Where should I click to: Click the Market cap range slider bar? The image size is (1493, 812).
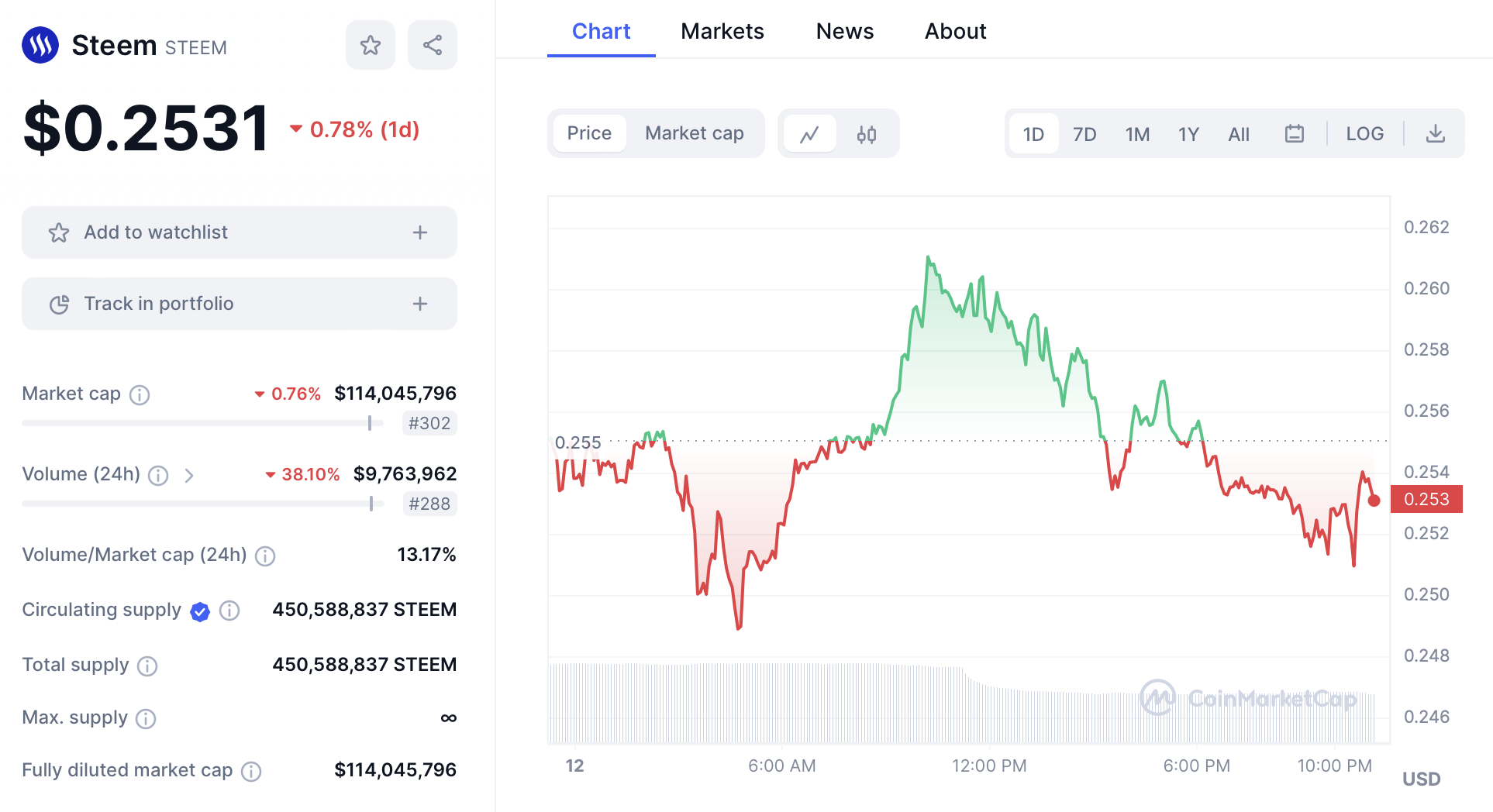click(x=202, y=423)
